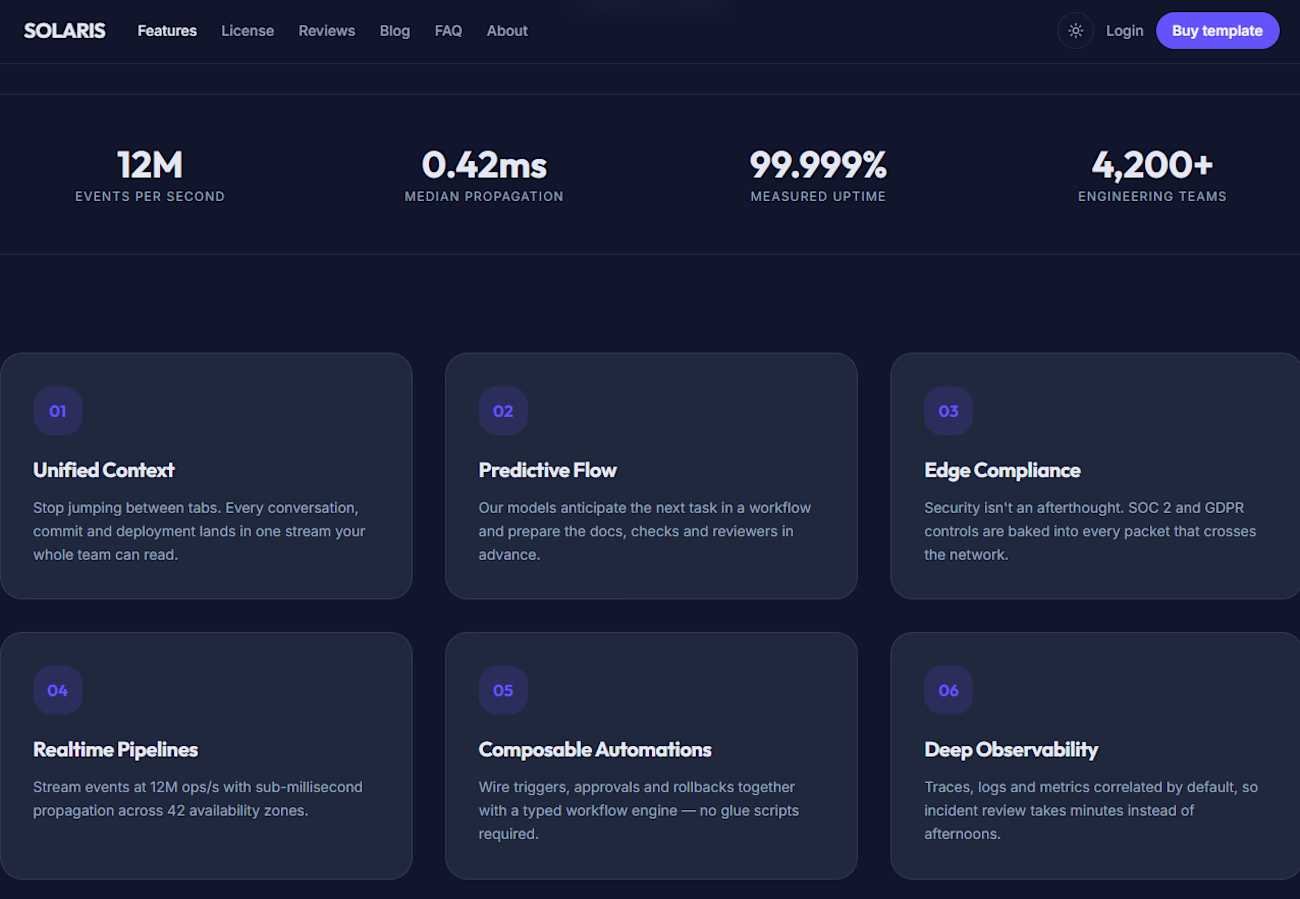This screenshot has width=1300, height=899.
Task: Click the Buy template button
Action: tap(1217, 31)
